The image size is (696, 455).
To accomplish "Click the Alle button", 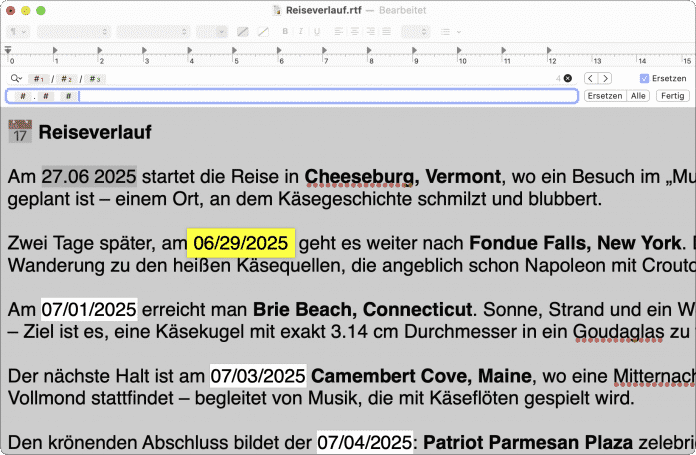I will [x=638, y=96].
